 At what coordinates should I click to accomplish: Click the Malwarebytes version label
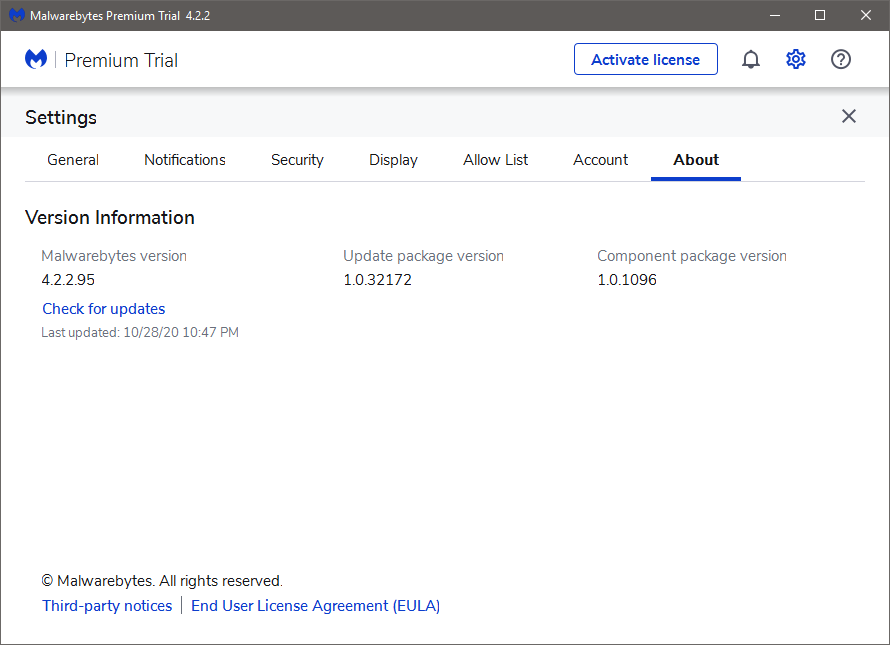[114, 256]
